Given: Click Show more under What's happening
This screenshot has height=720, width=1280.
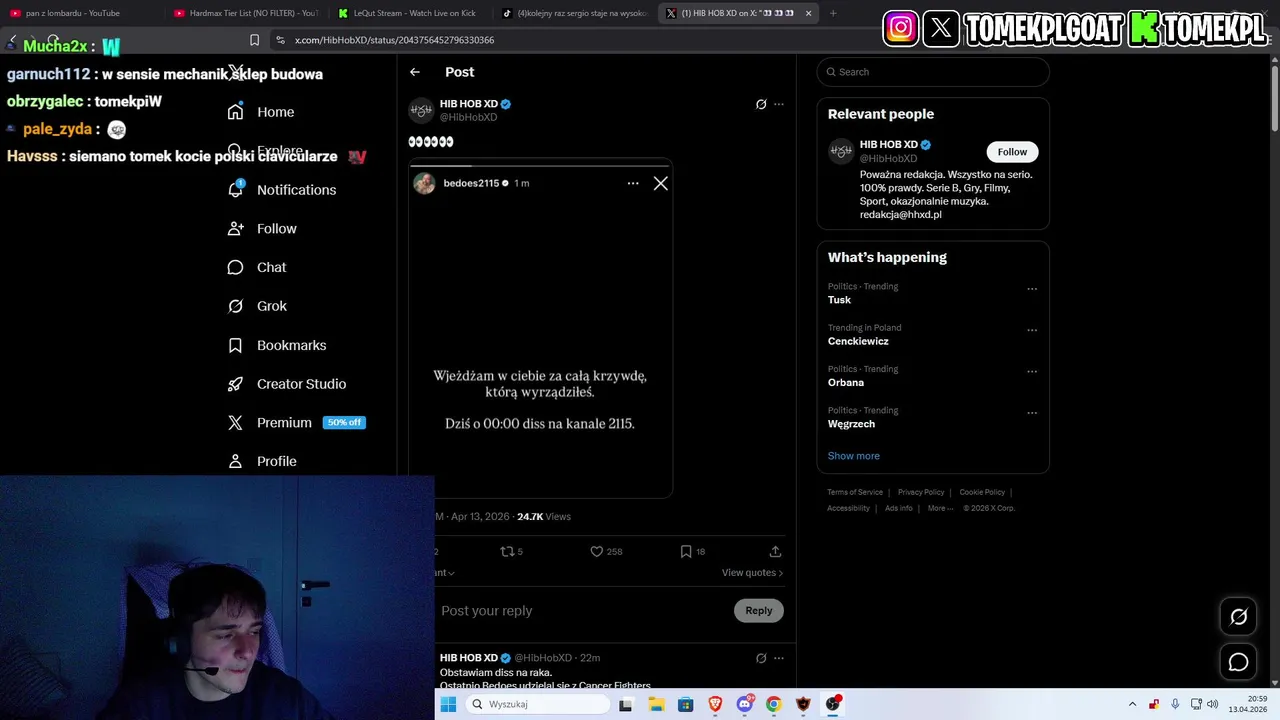Looking at the screenshot, I should pos(854,456).
